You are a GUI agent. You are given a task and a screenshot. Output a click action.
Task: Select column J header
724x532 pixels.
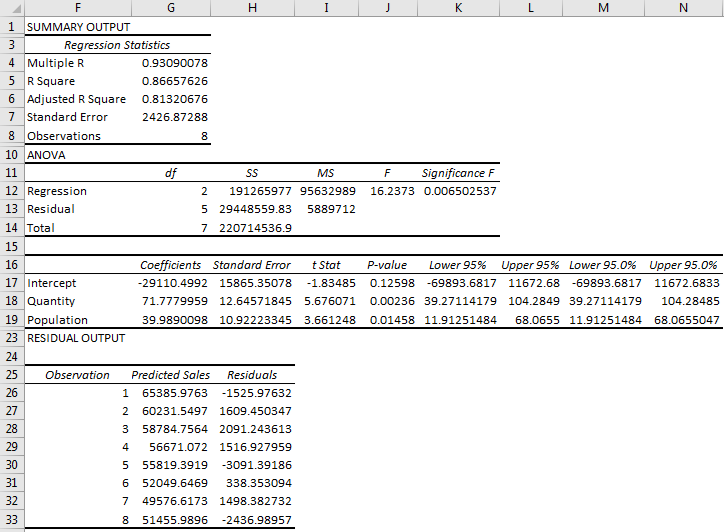pos(388,8)
